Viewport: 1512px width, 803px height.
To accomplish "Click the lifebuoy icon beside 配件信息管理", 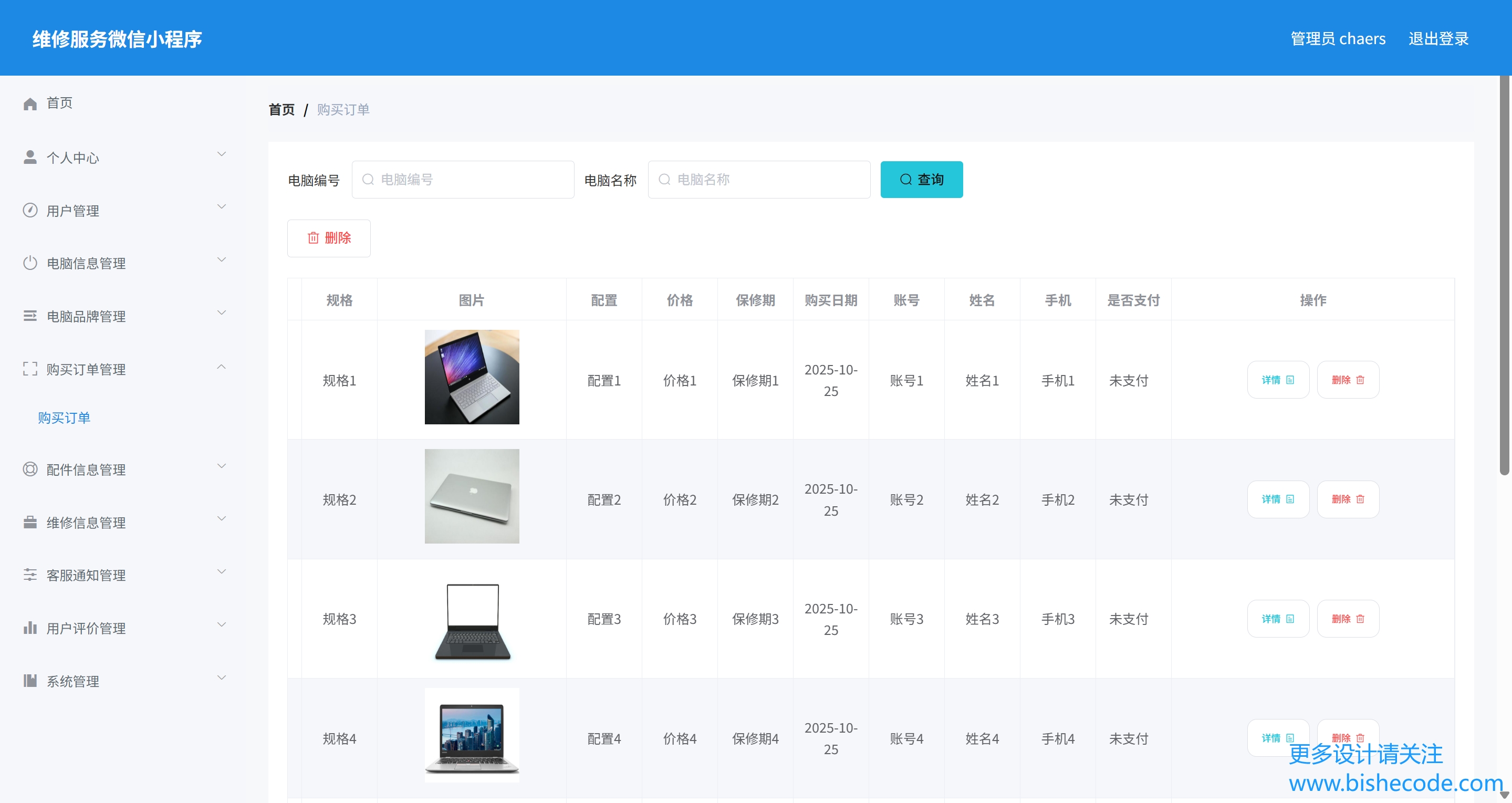I will 30,469.
